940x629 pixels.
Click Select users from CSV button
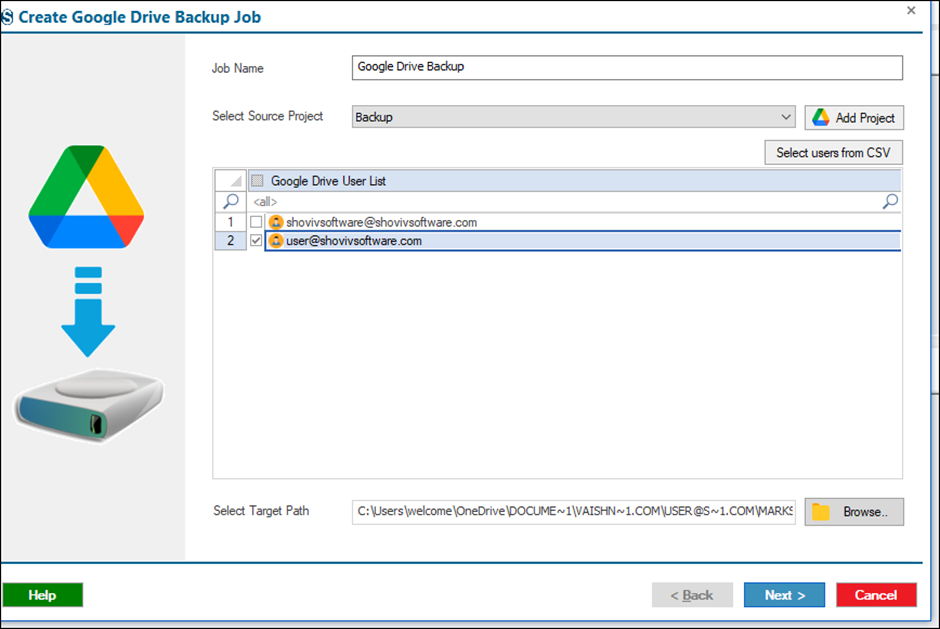click(x=833, y=152)
